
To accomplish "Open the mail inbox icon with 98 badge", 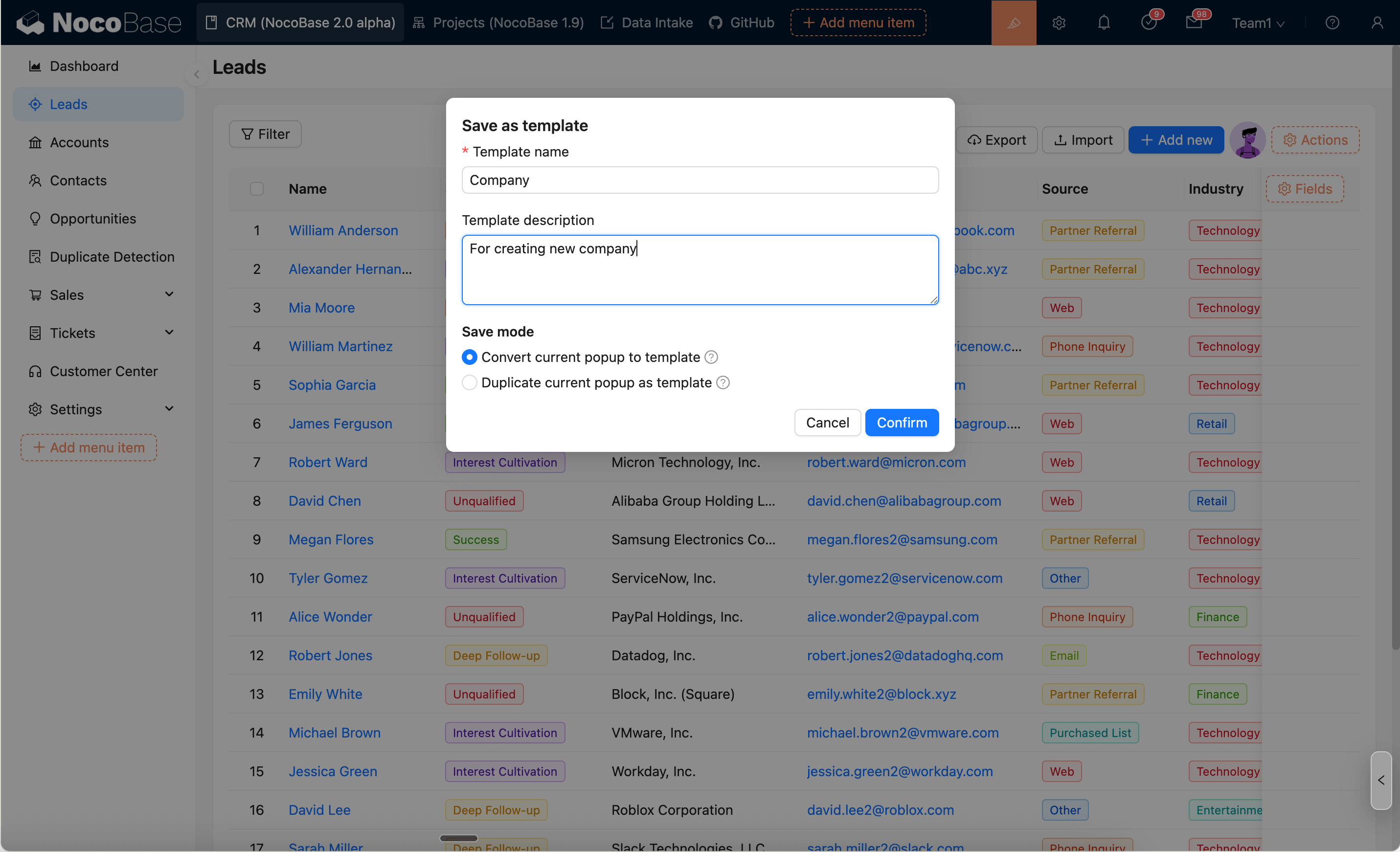I will tap(1194, 22).
